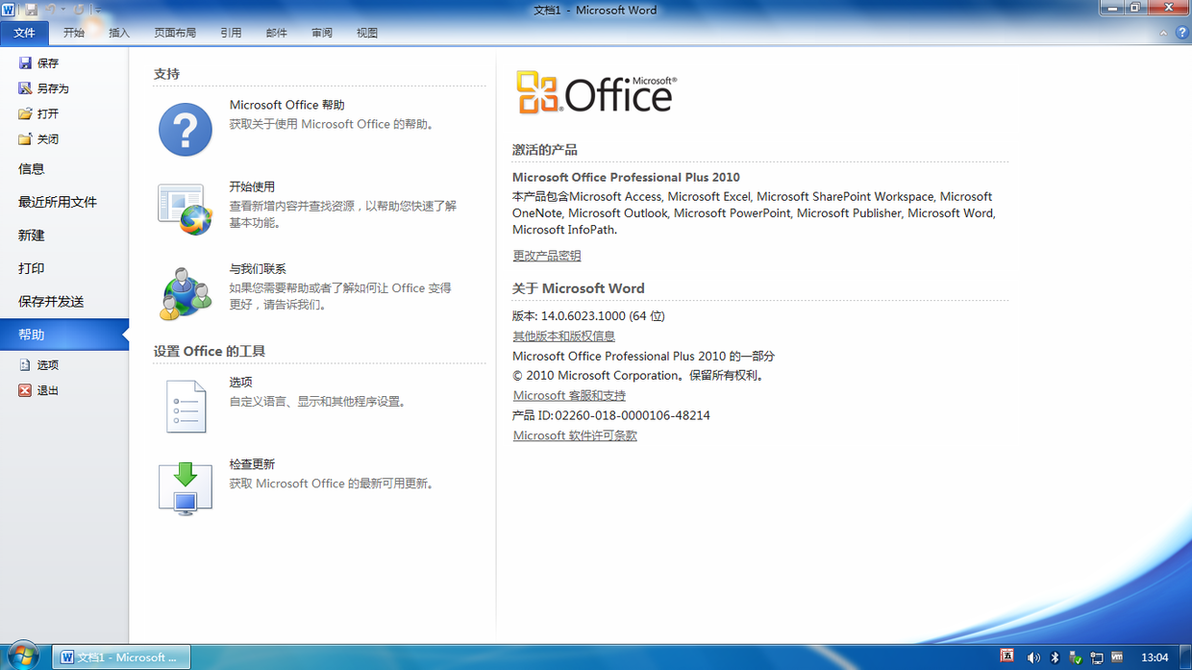Open Microsoft 软件许可条款 link
The width and height of the screenshot is (1192, 670).
coord(575,436)
